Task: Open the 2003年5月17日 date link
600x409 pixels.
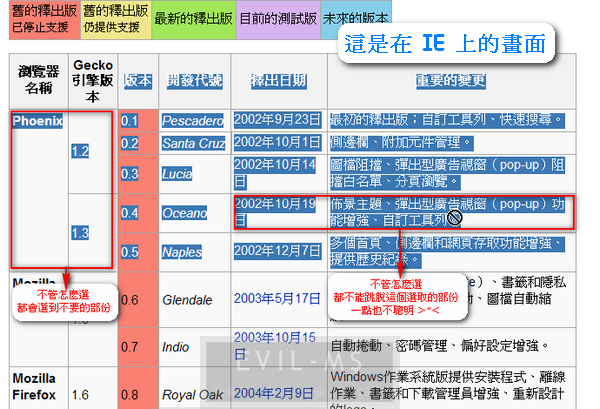Action: pos(277,298)
